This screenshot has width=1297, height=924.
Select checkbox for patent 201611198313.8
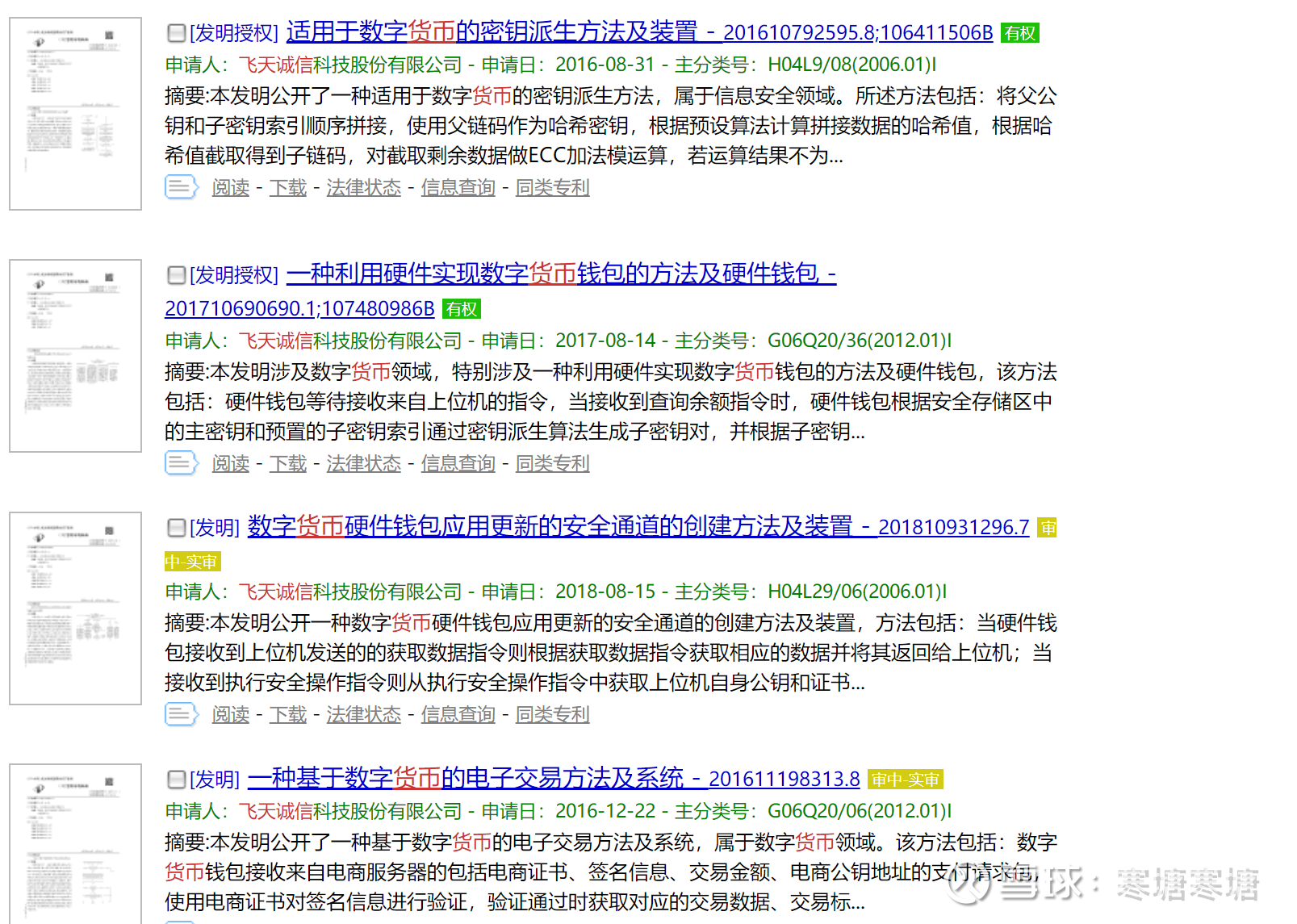(176, 780)
